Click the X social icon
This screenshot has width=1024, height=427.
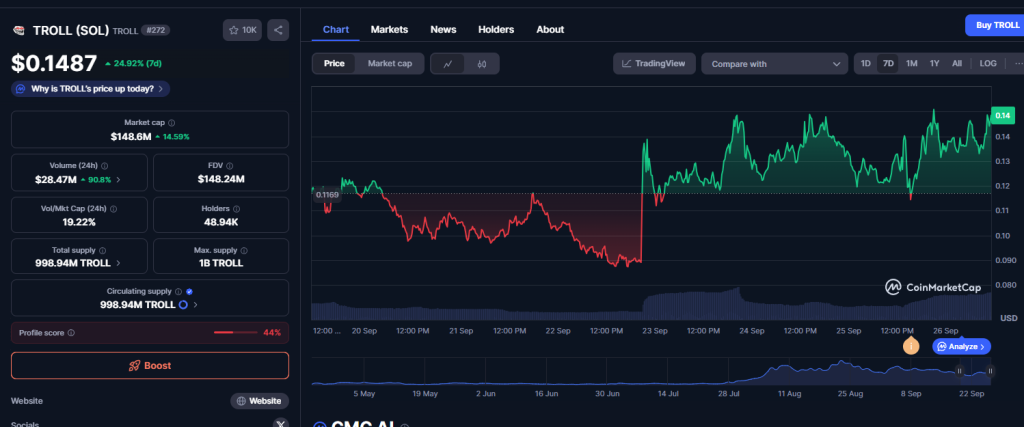pos(279,423)
